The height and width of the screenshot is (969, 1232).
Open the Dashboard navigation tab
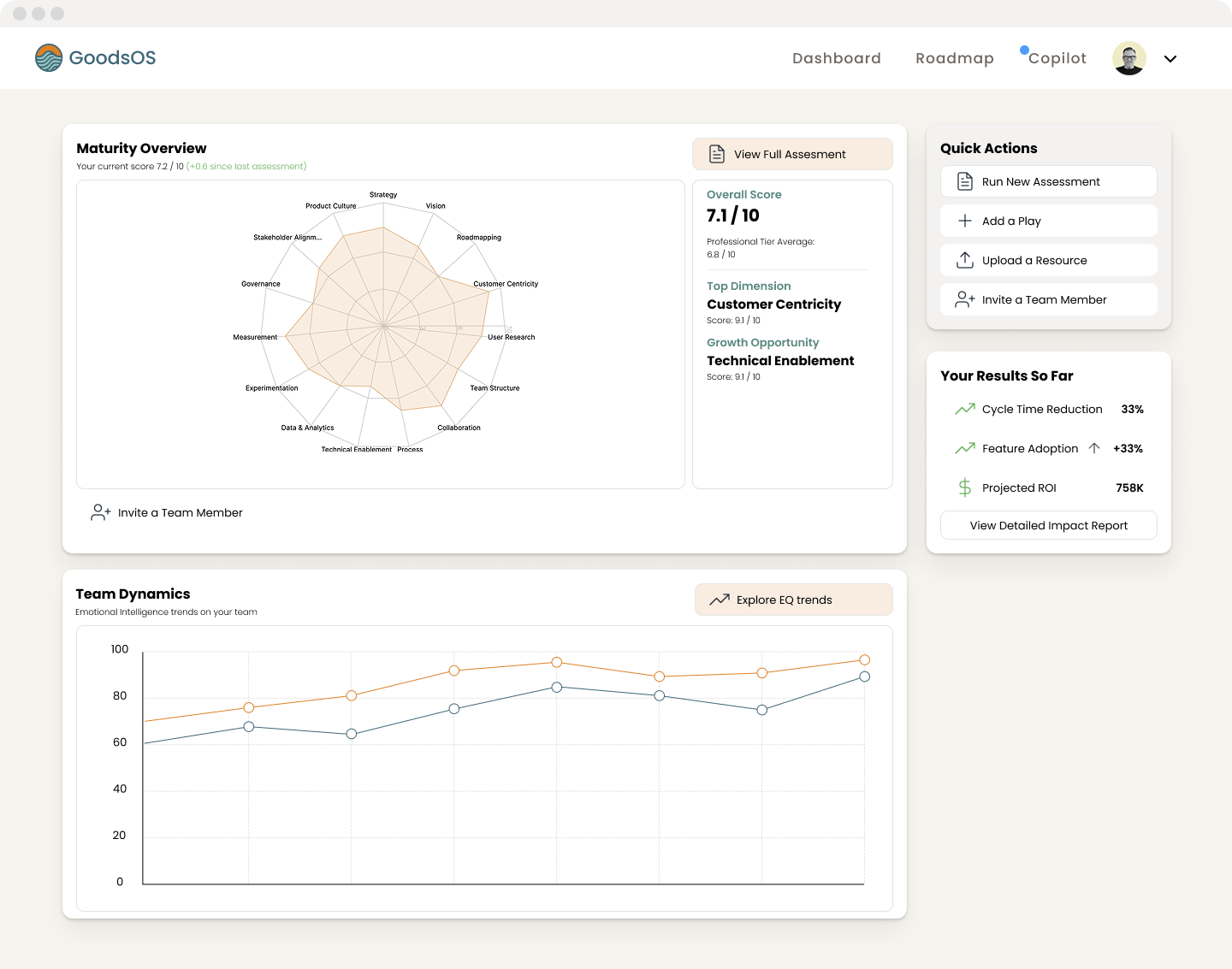836,58
